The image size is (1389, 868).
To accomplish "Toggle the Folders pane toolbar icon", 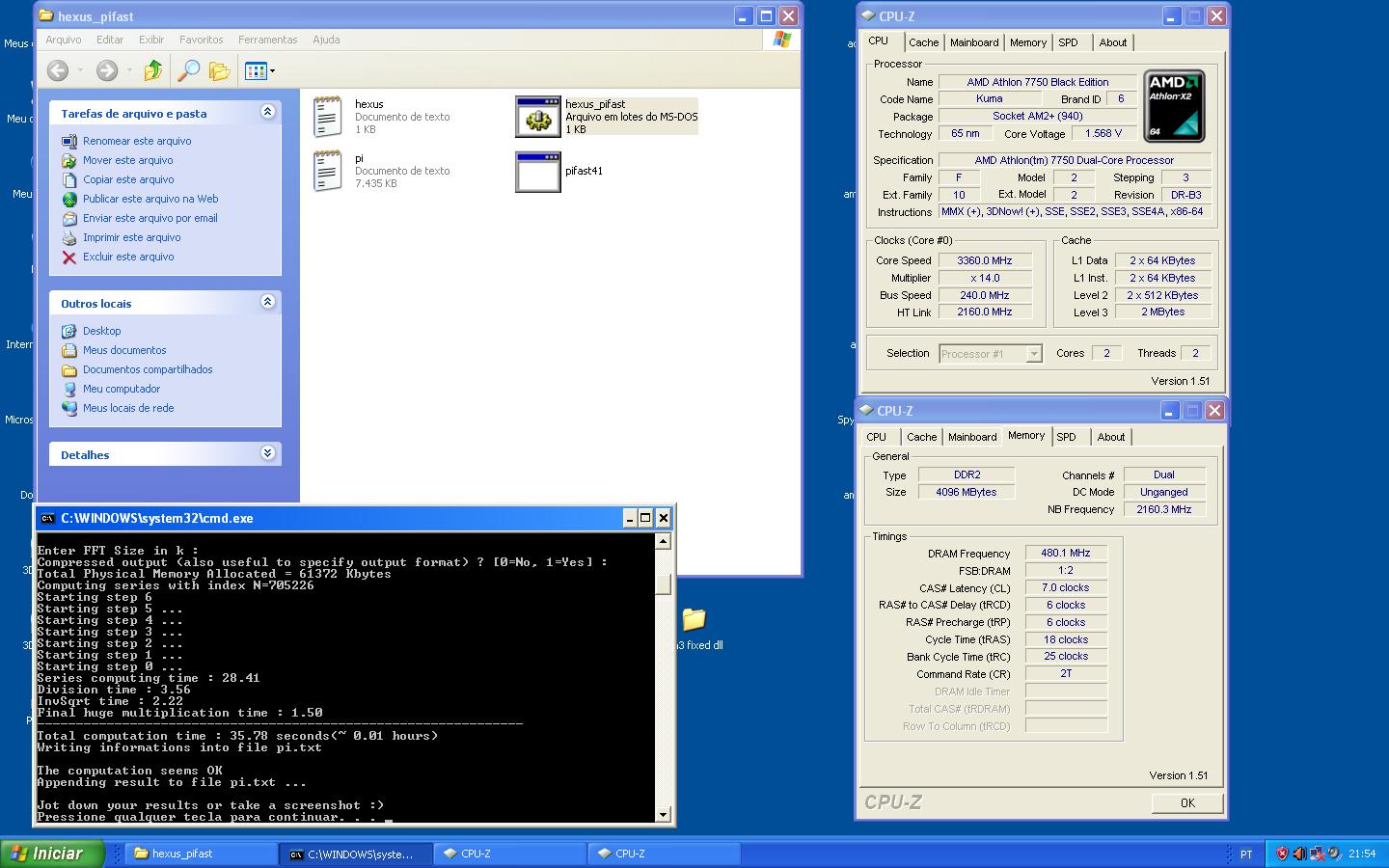I will coord(220,70).
